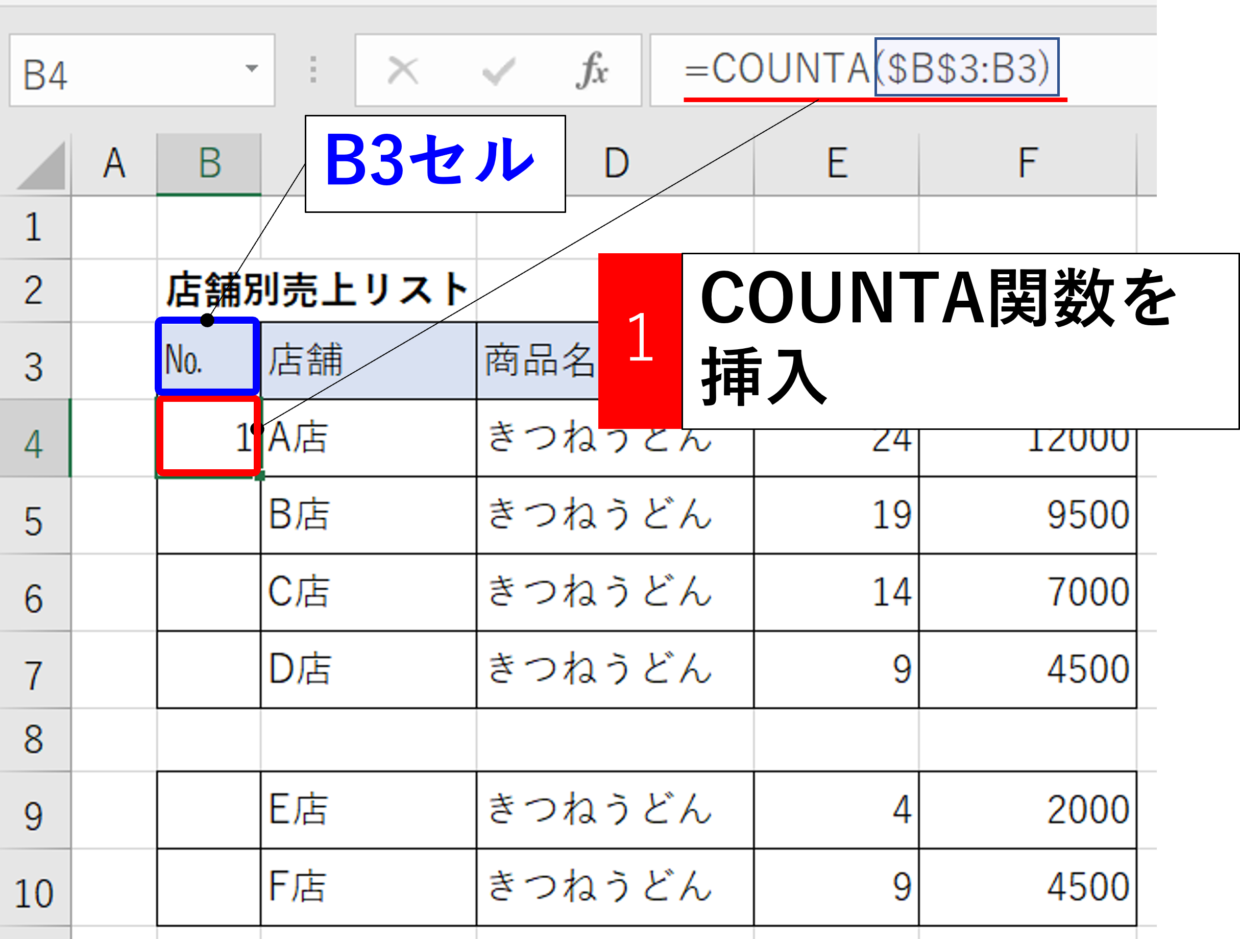Image resolution: width=1240 pixels, height=939 pixels.
Task: Select column E header
Action: [x=836, y=165]
